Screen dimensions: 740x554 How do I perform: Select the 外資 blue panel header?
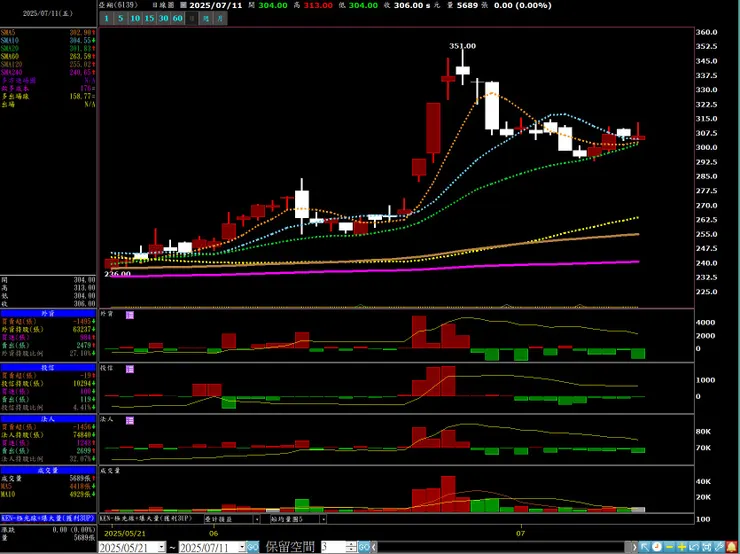click(x=48, y=313)
